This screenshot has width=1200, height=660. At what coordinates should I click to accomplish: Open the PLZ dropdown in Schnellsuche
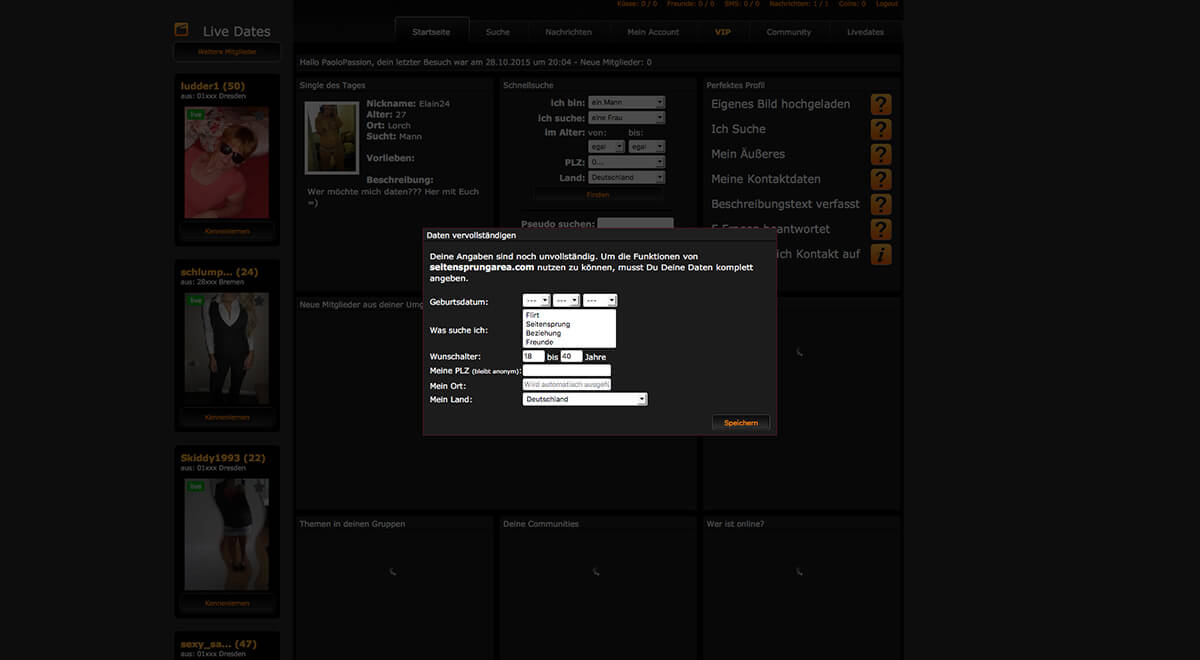(626, 162)
